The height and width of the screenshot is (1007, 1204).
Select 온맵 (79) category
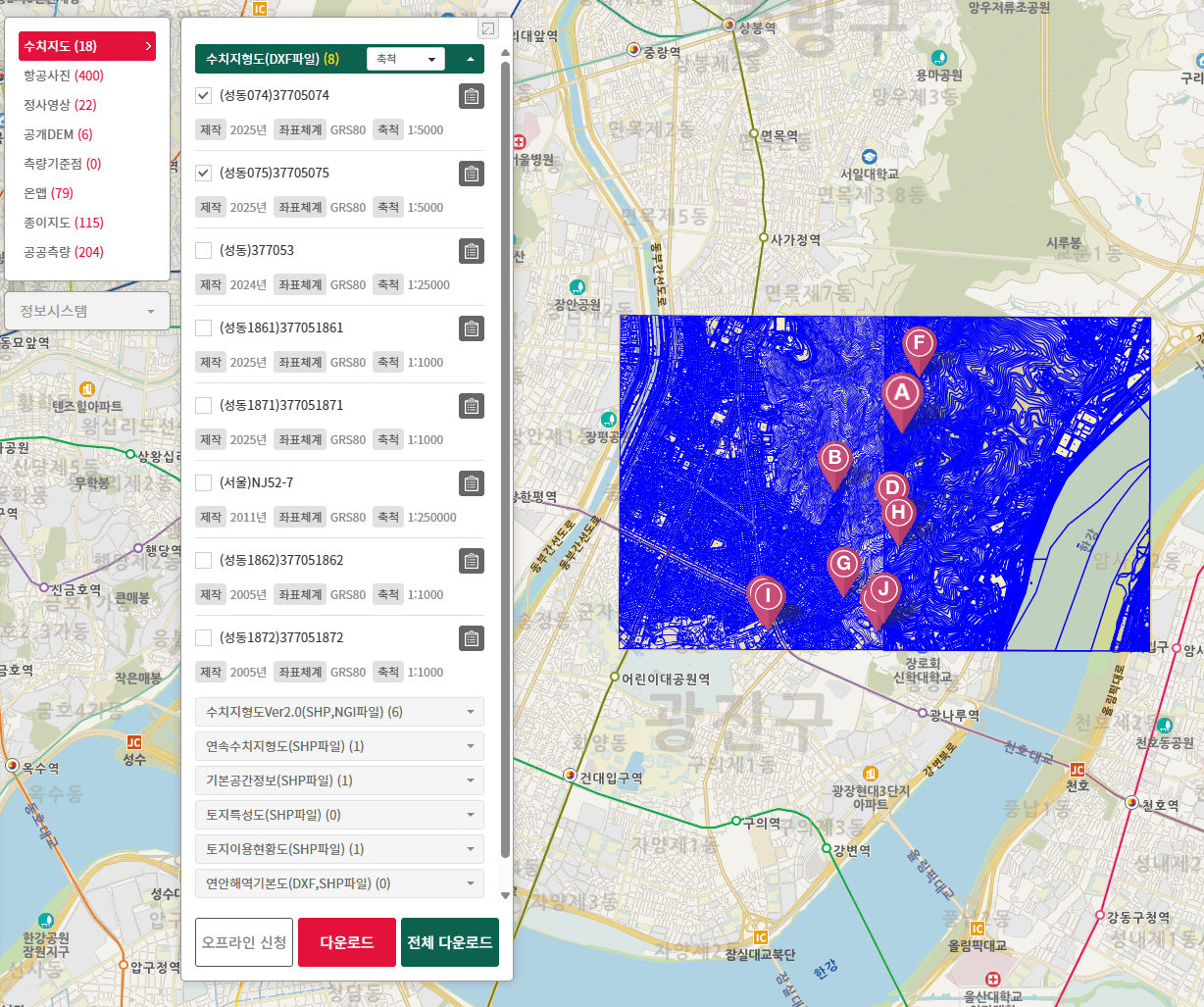48,193
